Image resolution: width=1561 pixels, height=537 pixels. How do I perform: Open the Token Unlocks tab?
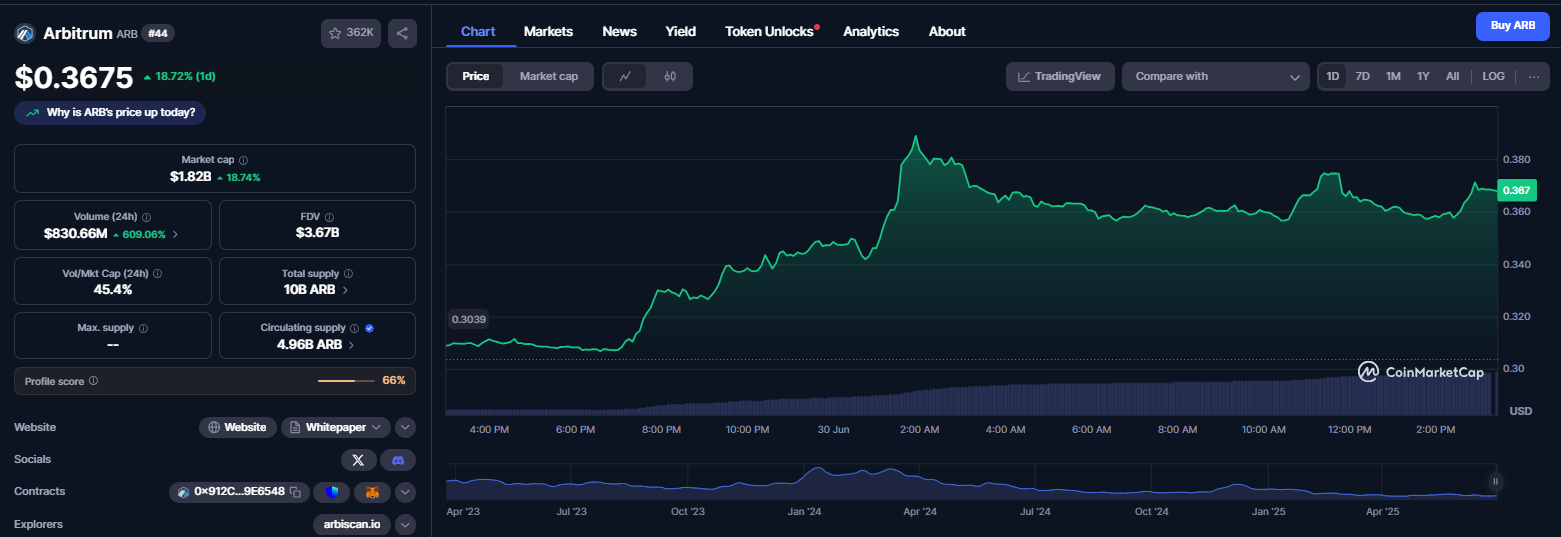pos(769,31)
